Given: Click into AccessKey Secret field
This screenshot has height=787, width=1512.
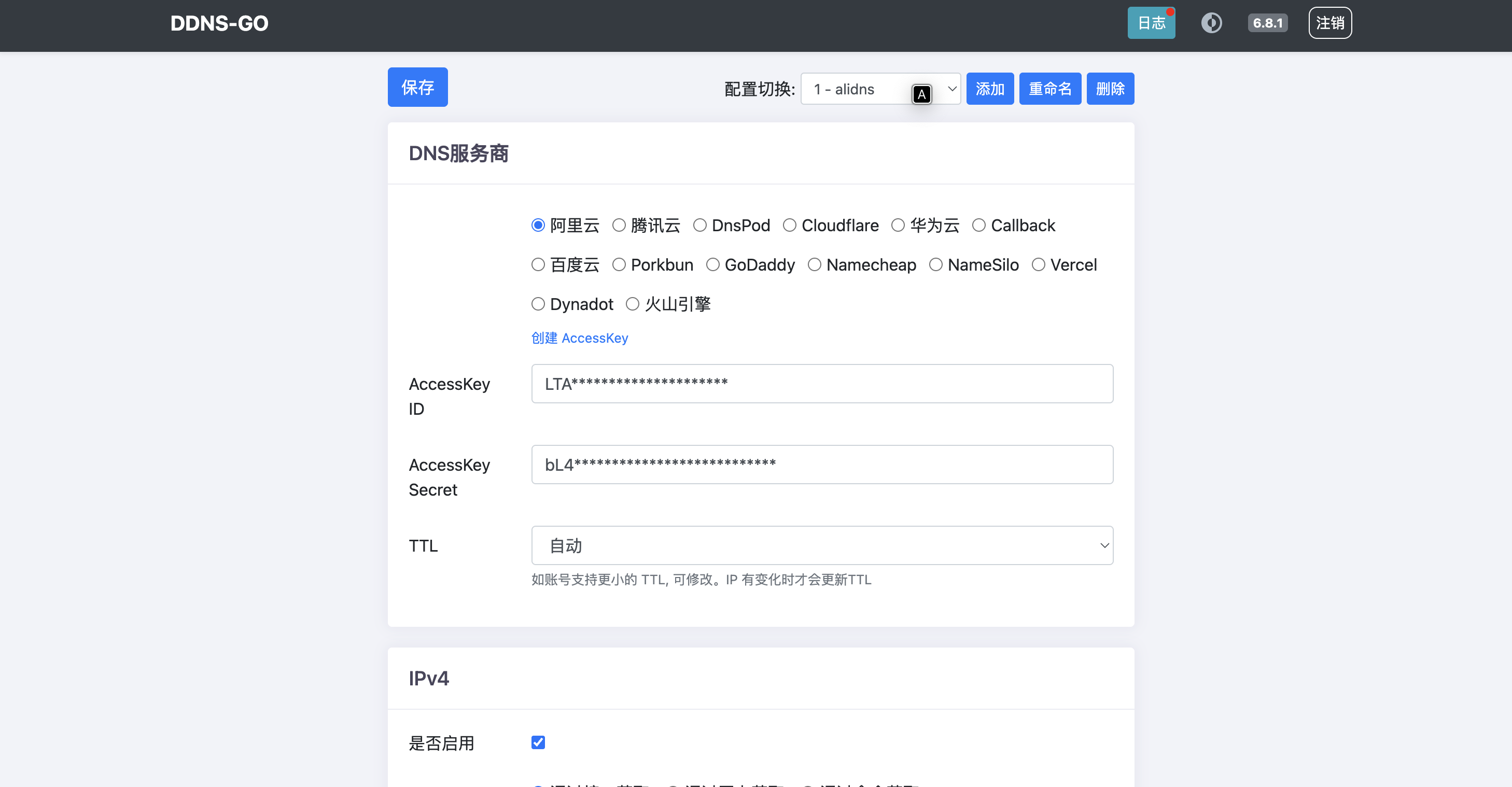Looking at the screenshot, I should coord(822,464).
